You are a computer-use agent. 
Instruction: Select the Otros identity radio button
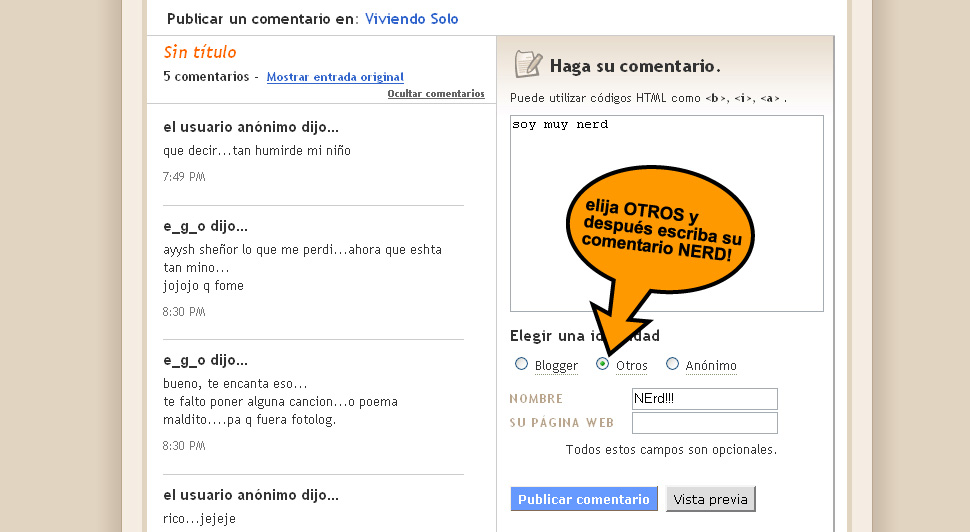pyautogui.click(x=603, y=364)
